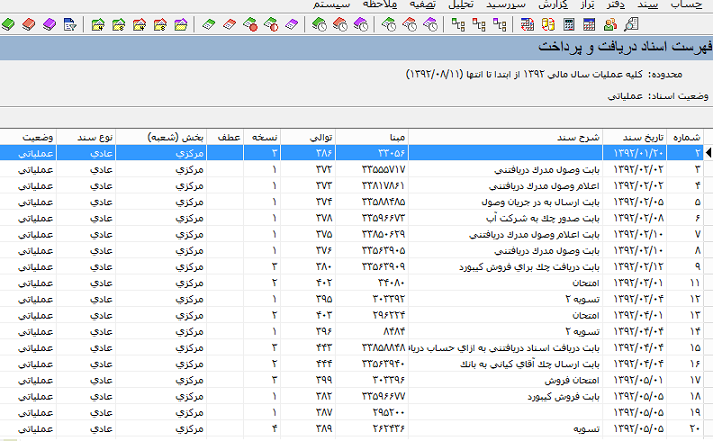The height and width of the screenshot is (441, 713).
Task: Click the magnifier document preview icon
Action: 630,23
